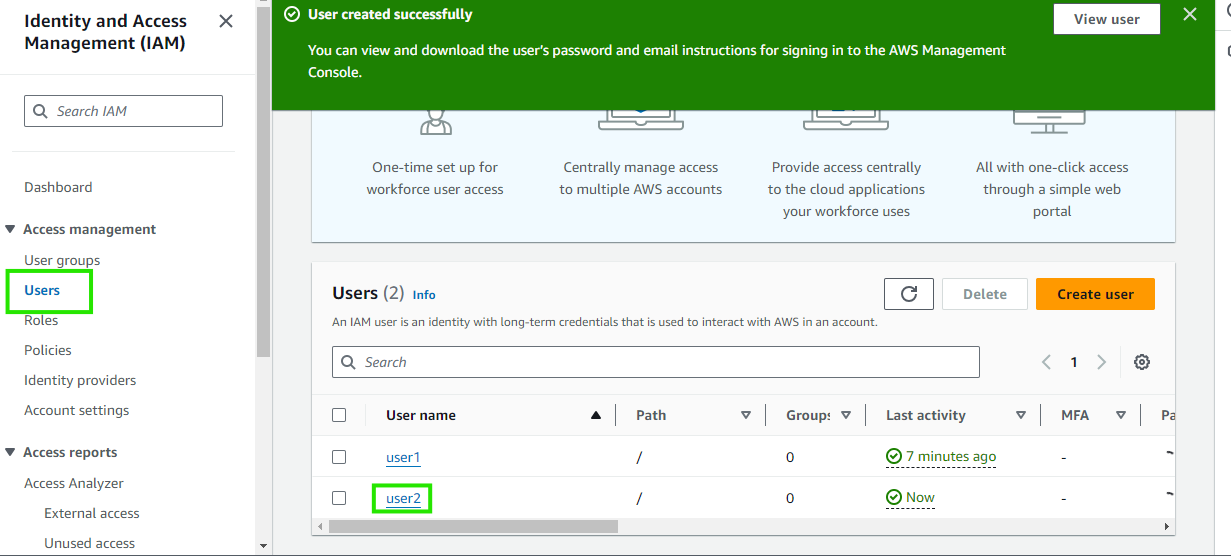Click the 7 minutes ago activity link
This screenshot has width=1231, height=556.
pyautogui.click(x=951, y=456)
